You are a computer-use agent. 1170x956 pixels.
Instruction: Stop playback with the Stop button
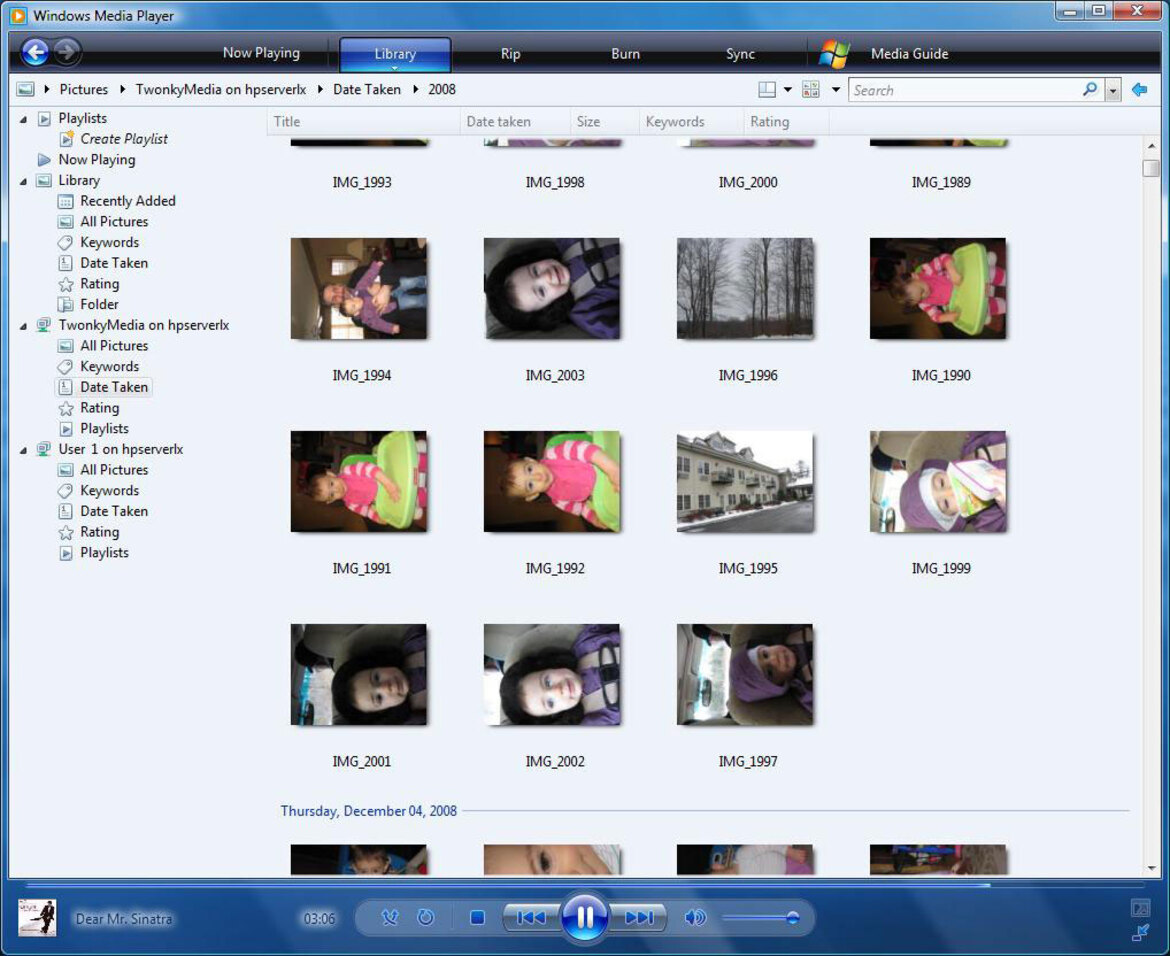coord(478,917)
